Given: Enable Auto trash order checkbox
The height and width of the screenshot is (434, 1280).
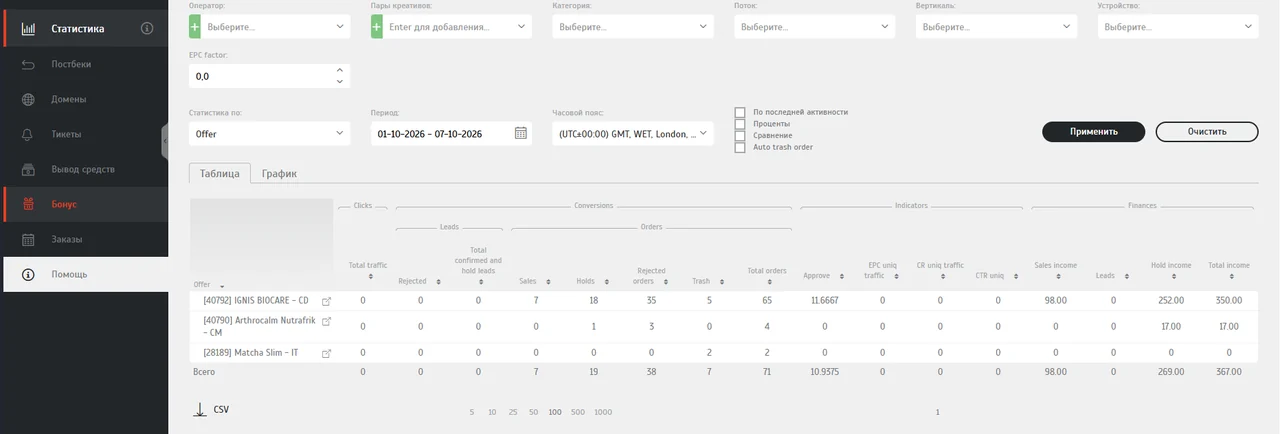Looking at the screenshot, I should 740,147.
